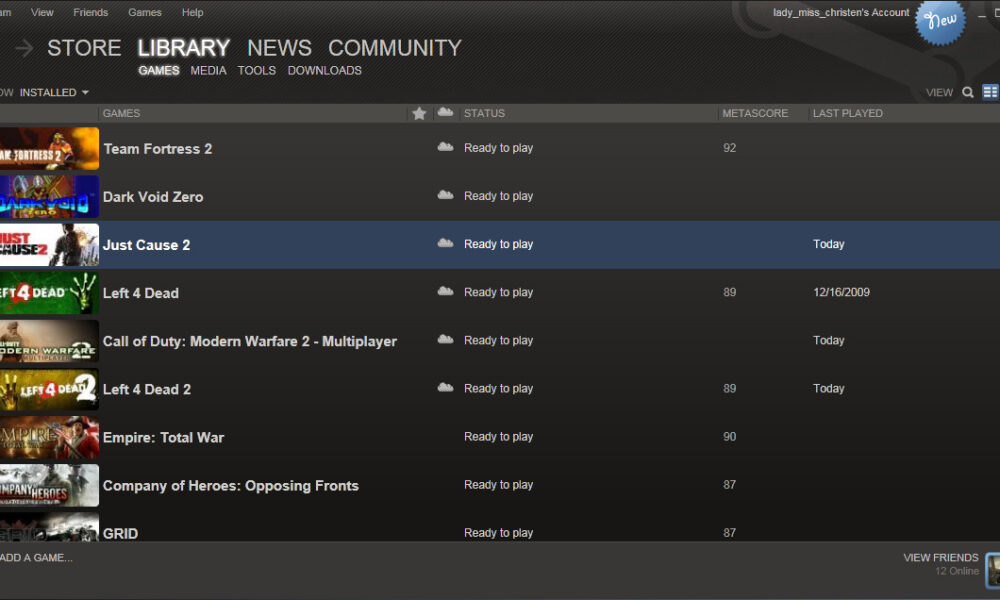
Task: Sort by cloud column header icon
Action: point(445,113)
